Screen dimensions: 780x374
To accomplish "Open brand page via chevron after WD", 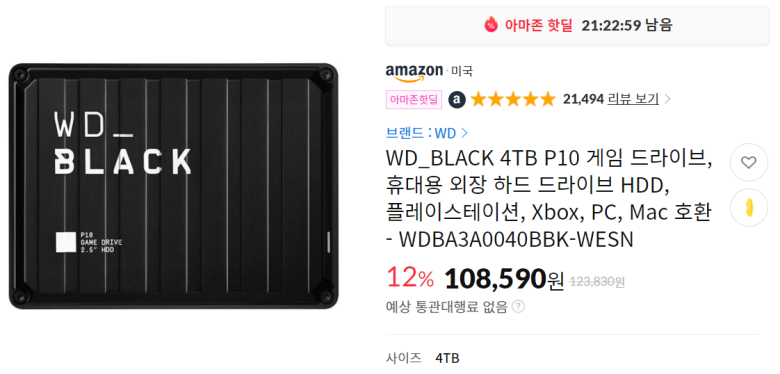I will (465, 133).
